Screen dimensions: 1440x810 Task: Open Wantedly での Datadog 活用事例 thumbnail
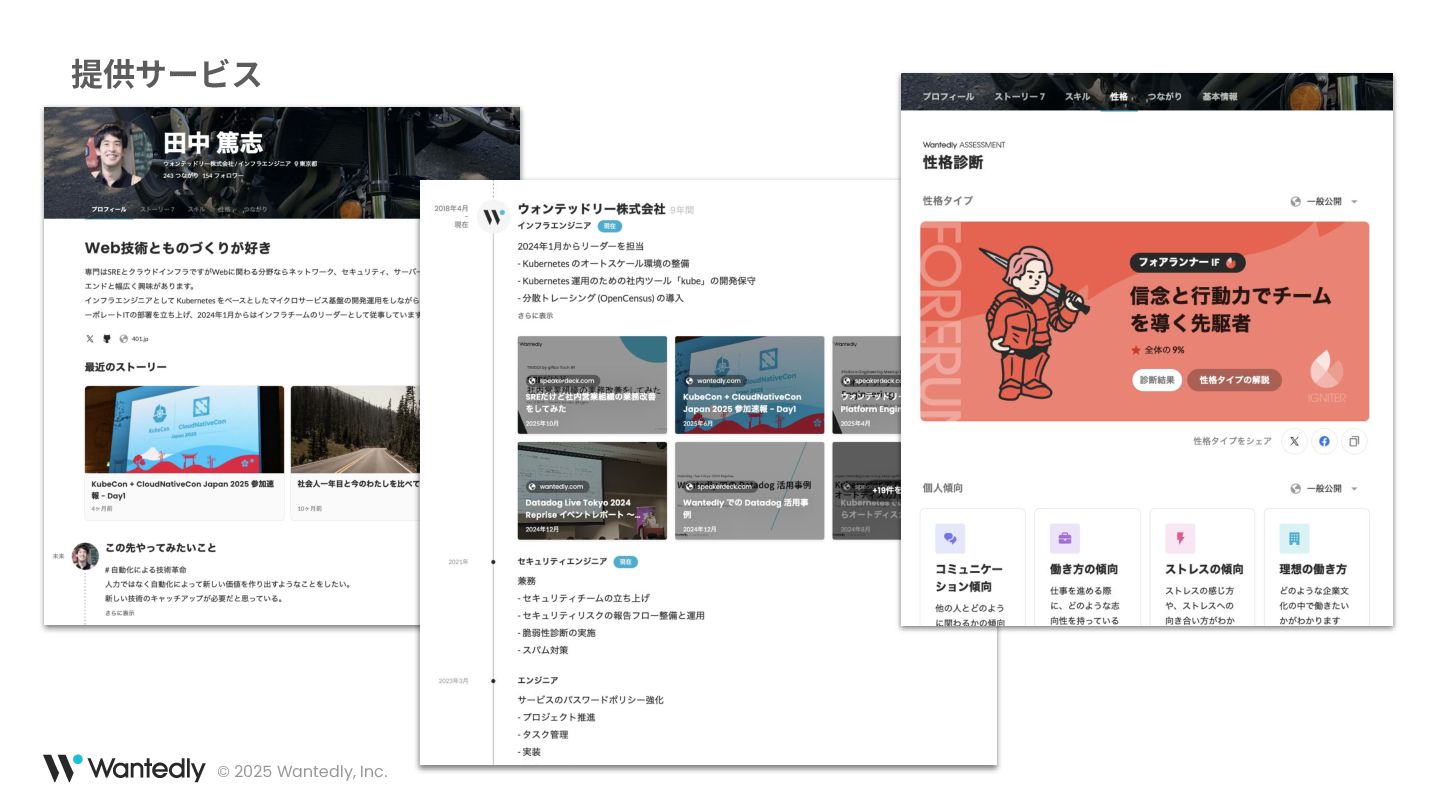(x=750, y=491)
